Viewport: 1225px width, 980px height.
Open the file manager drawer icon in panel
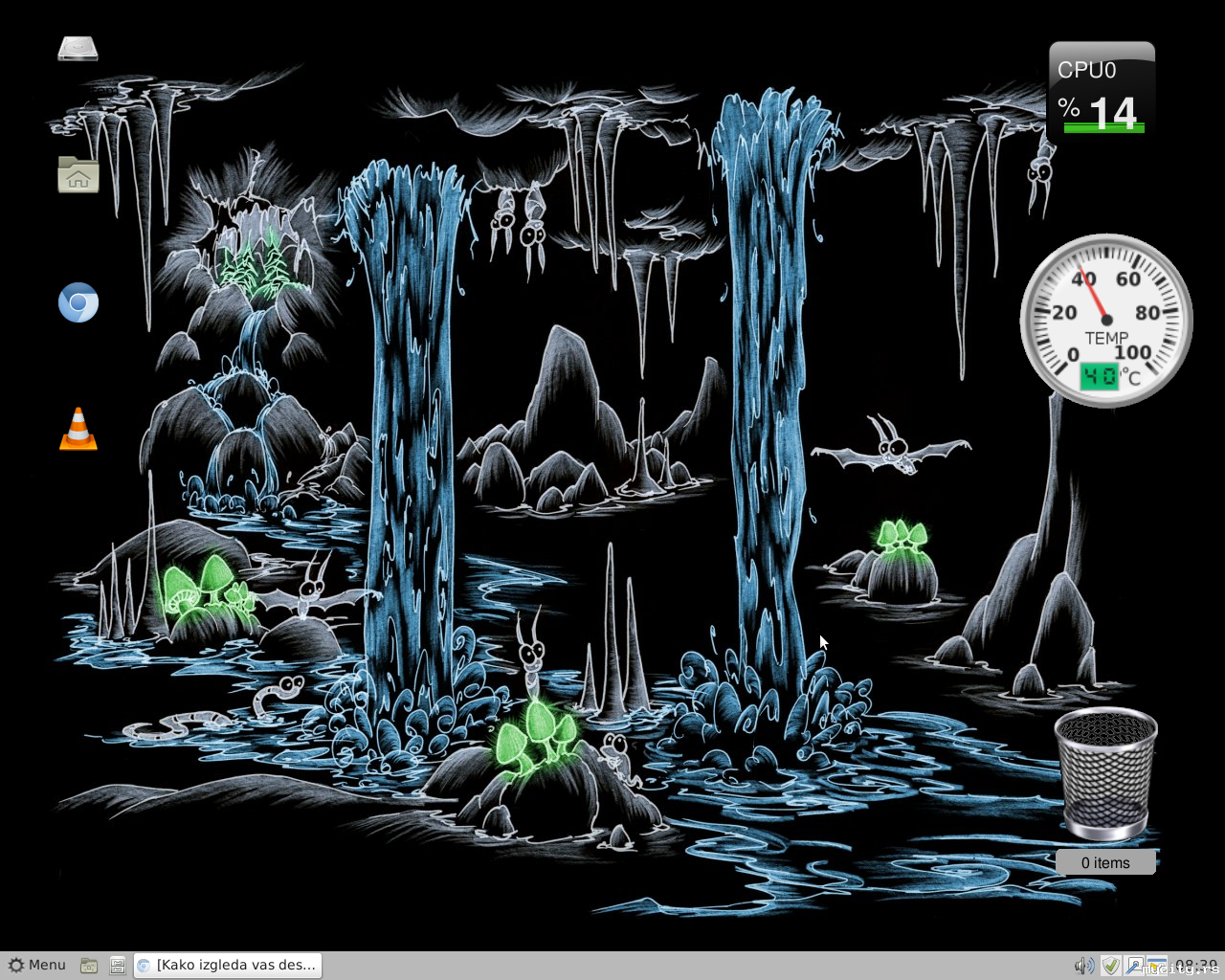(118, 966)
